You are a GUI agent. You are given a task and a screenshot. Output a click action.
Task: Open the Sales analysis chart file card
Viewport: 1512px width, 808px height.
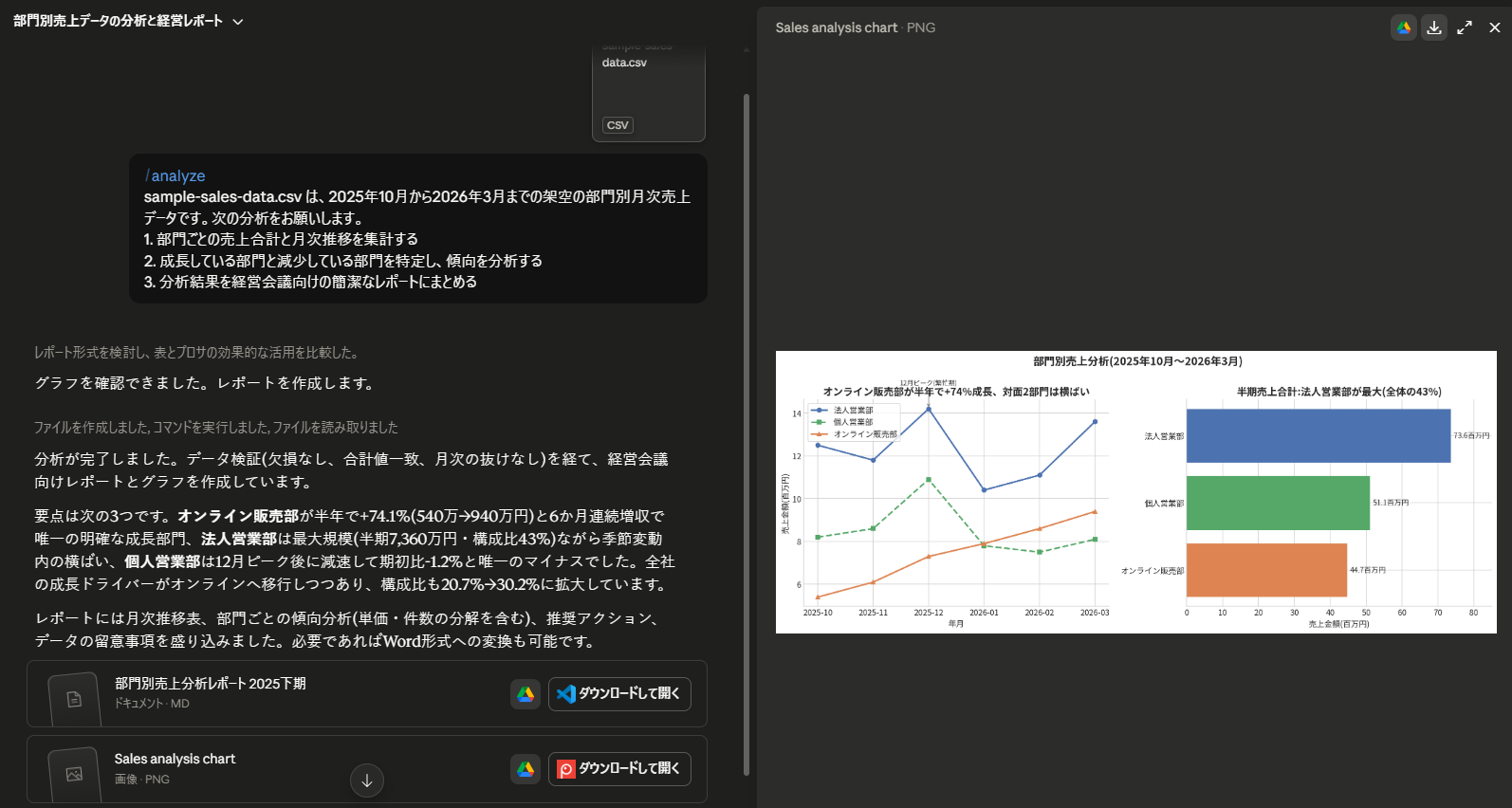pos(367,769)
